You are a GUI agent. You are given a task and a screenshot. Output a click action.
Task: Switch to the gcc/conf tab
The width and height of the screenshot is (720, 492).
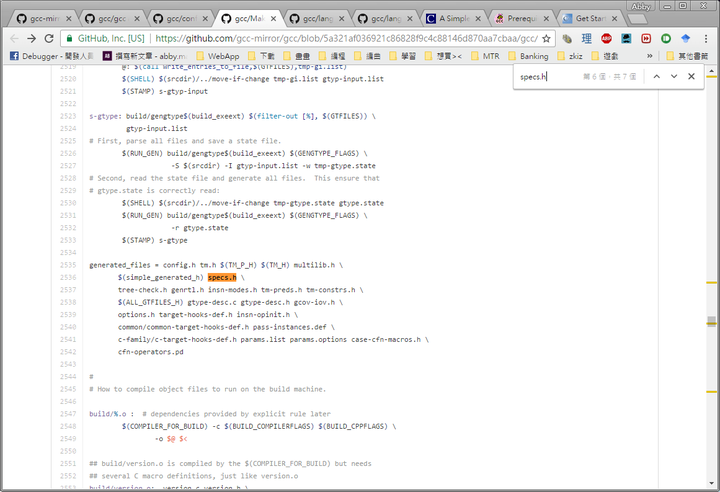point(180,18)
